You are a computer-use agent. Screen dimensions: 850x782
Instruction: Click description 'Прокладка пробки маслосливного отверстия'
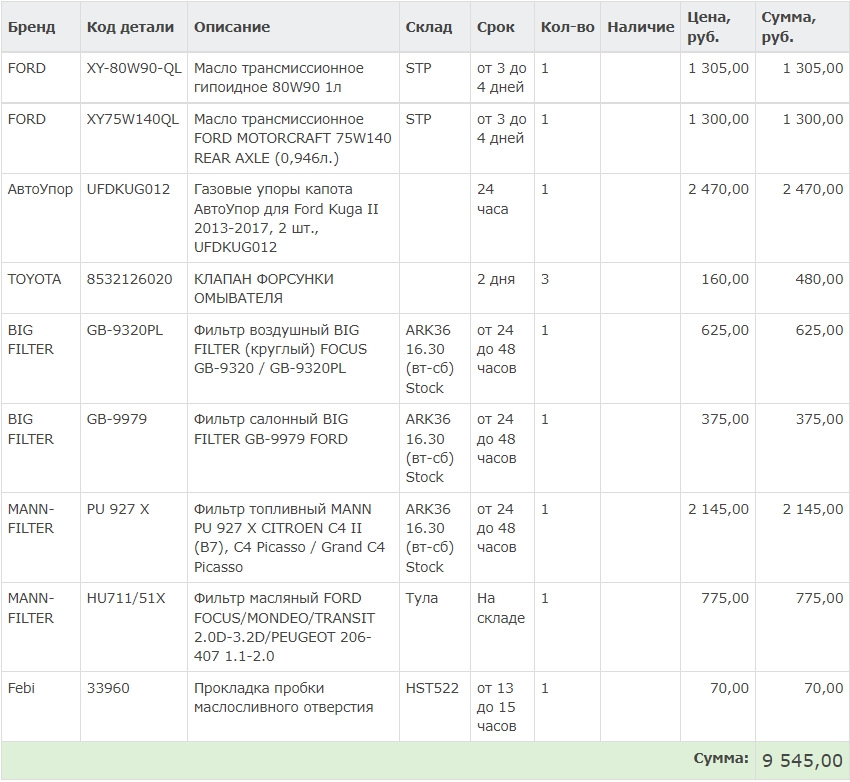click(x=284, y=697)
